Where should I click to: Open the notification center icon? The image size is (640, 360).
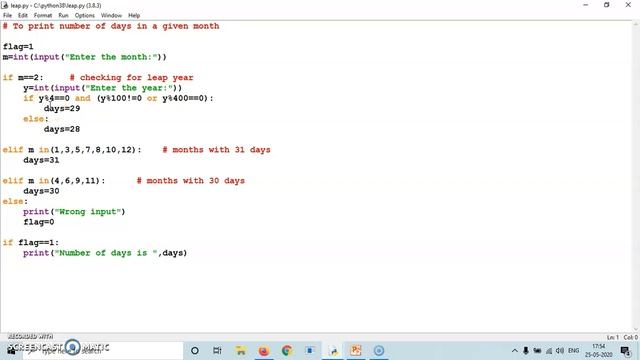tap(625, 351)
